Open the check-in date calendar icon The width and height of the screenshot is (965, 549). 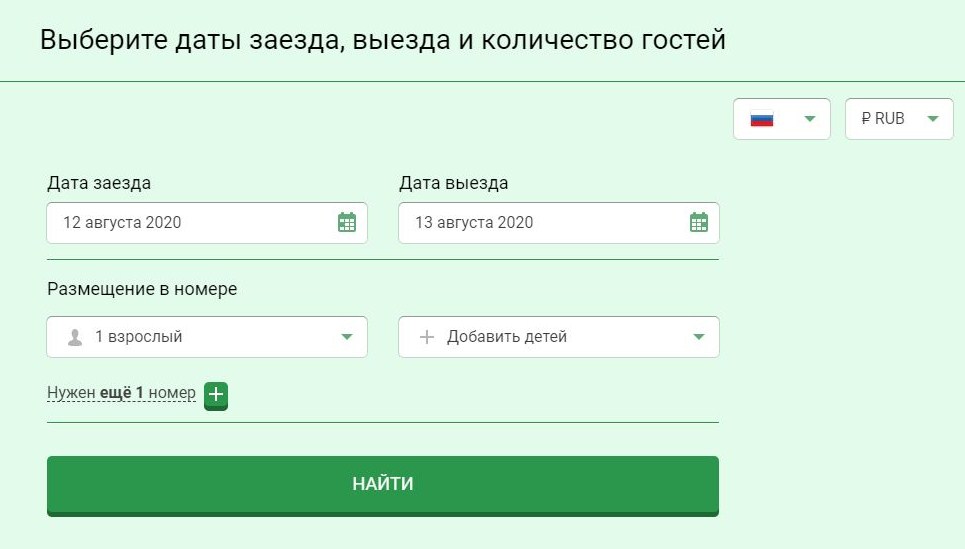point(347,222)
